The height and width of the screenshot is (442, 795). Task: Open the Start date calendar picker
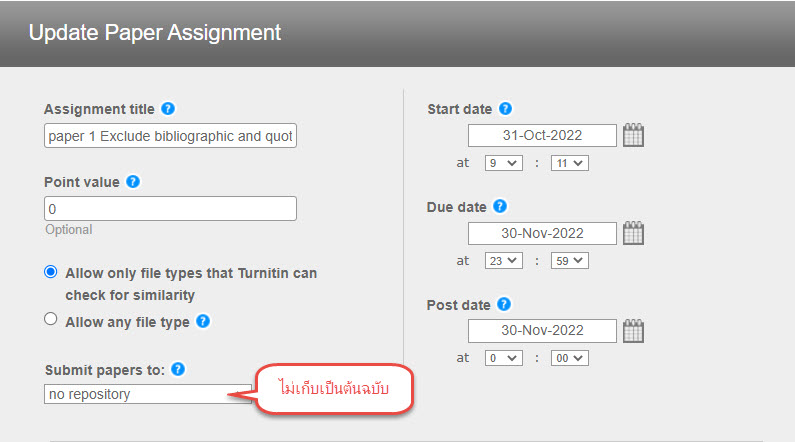pyautogui.click(x=633, y=136)
